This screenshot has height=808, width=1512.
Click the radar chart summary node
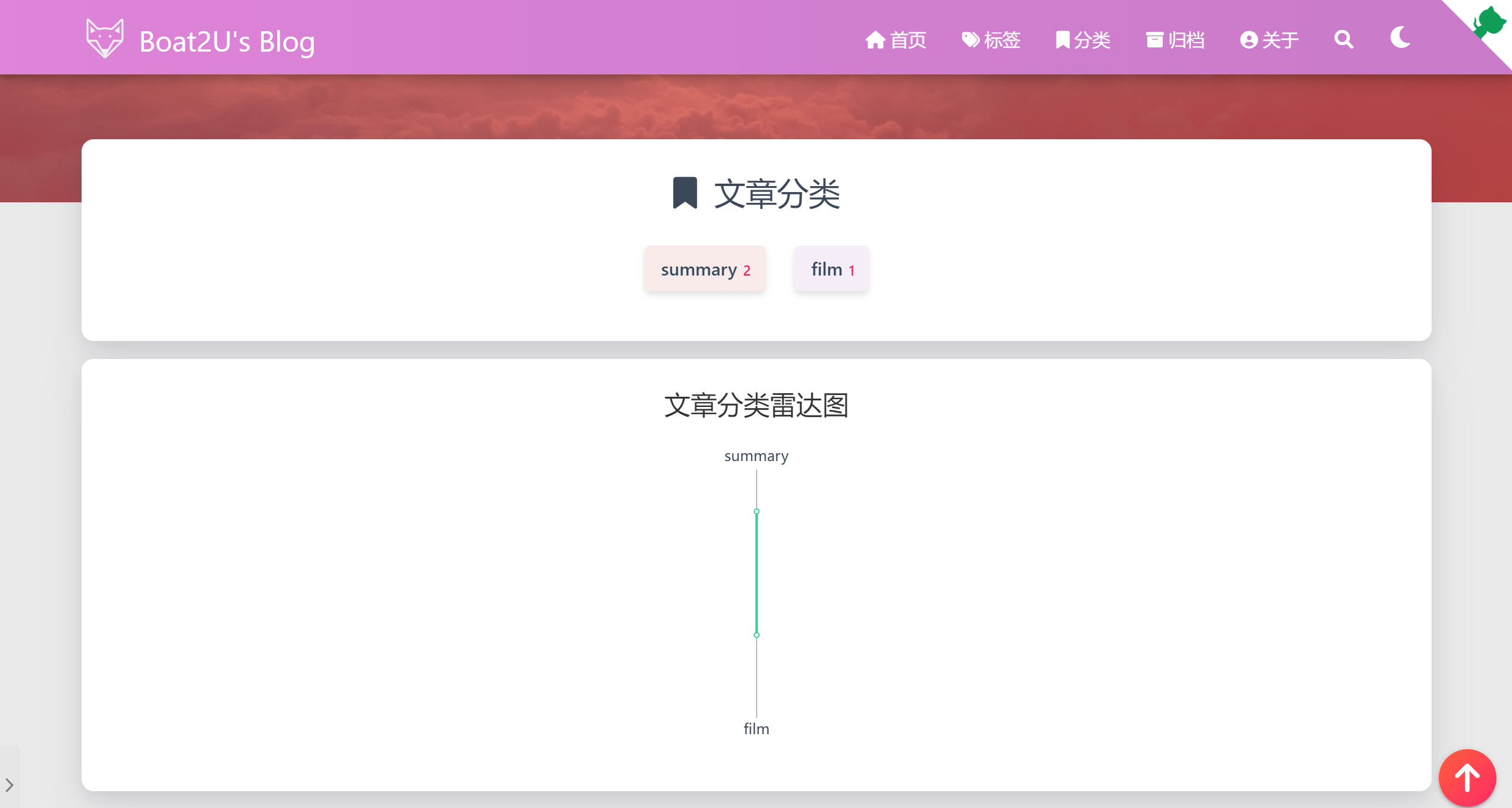point(756,511)
